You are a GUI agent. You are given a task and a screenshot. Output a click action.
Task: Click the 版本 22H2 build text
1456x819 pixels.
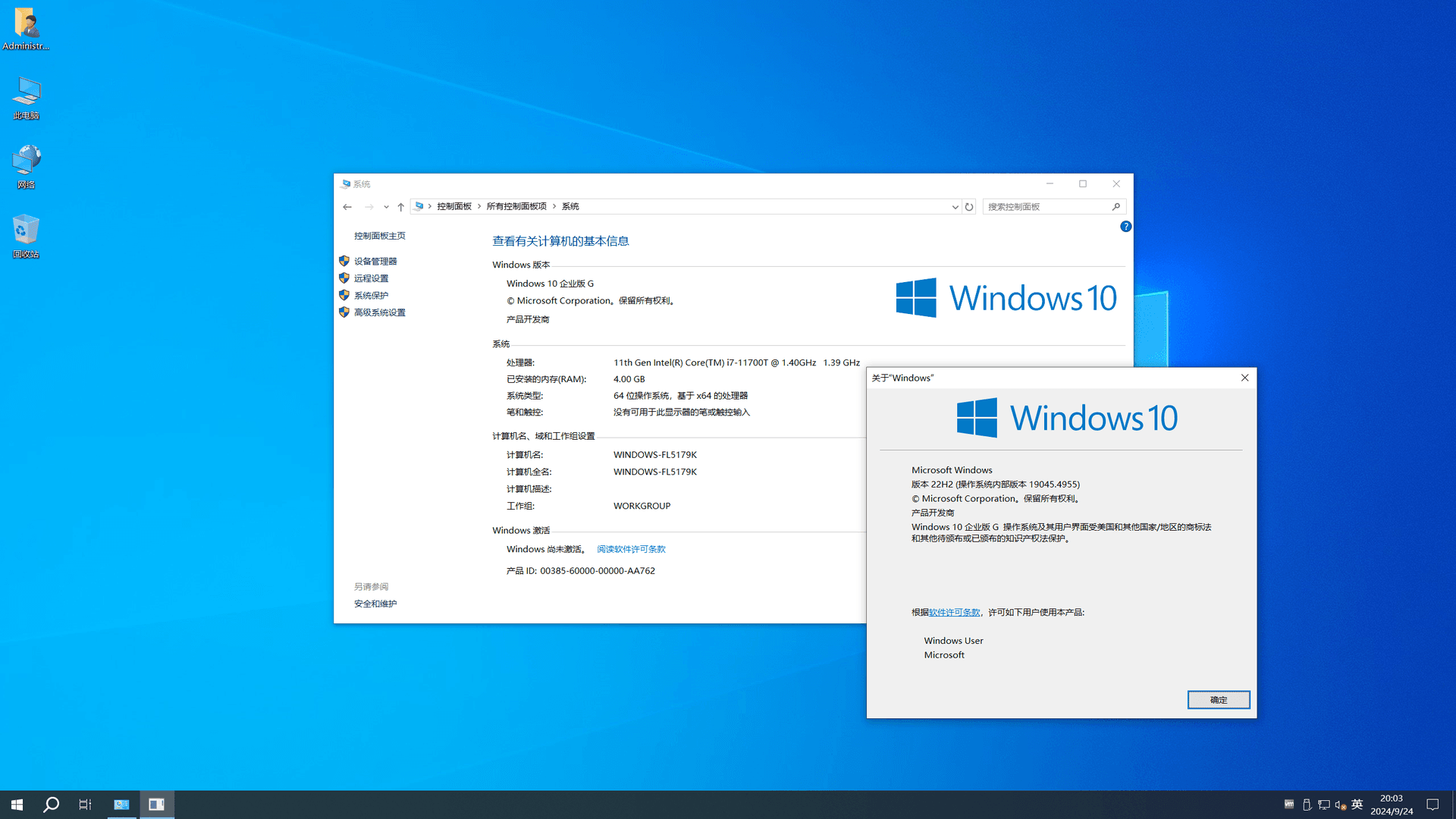pyautogui.click(x=996, y=484)
